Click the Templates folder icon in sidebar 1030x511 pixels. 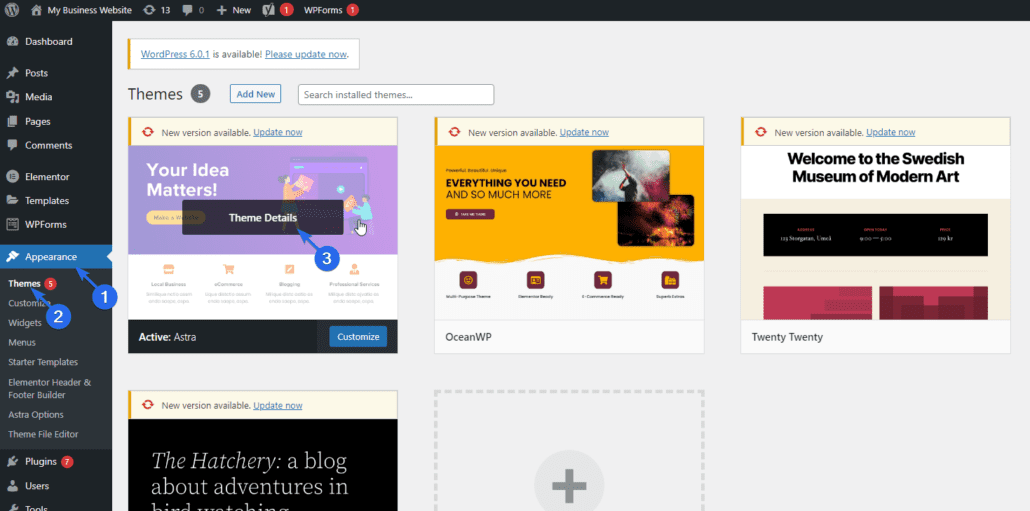(12, 200)
